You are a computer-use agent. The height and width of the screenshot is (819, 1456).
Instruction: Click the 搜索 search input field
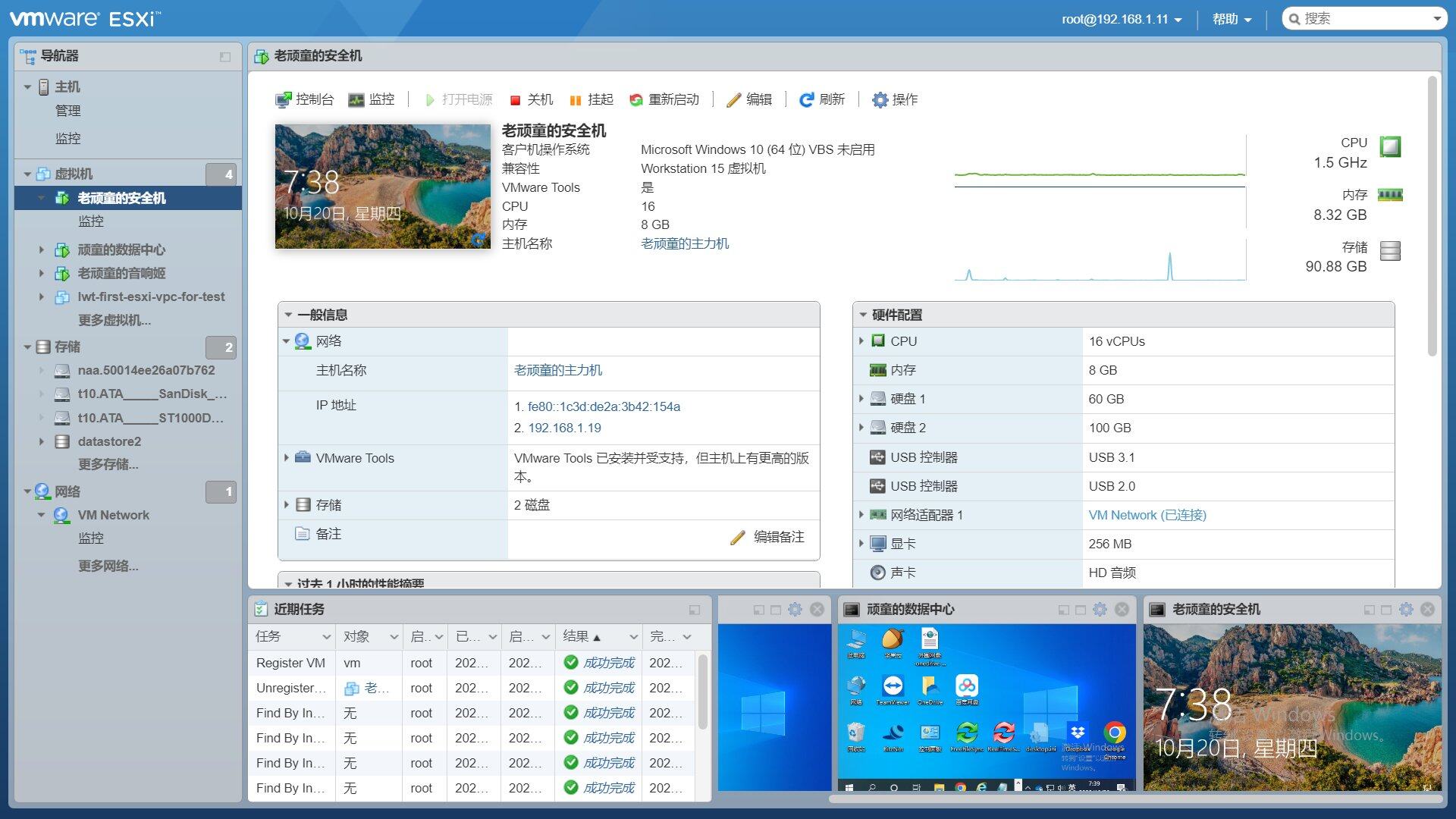click(1364, 19)
